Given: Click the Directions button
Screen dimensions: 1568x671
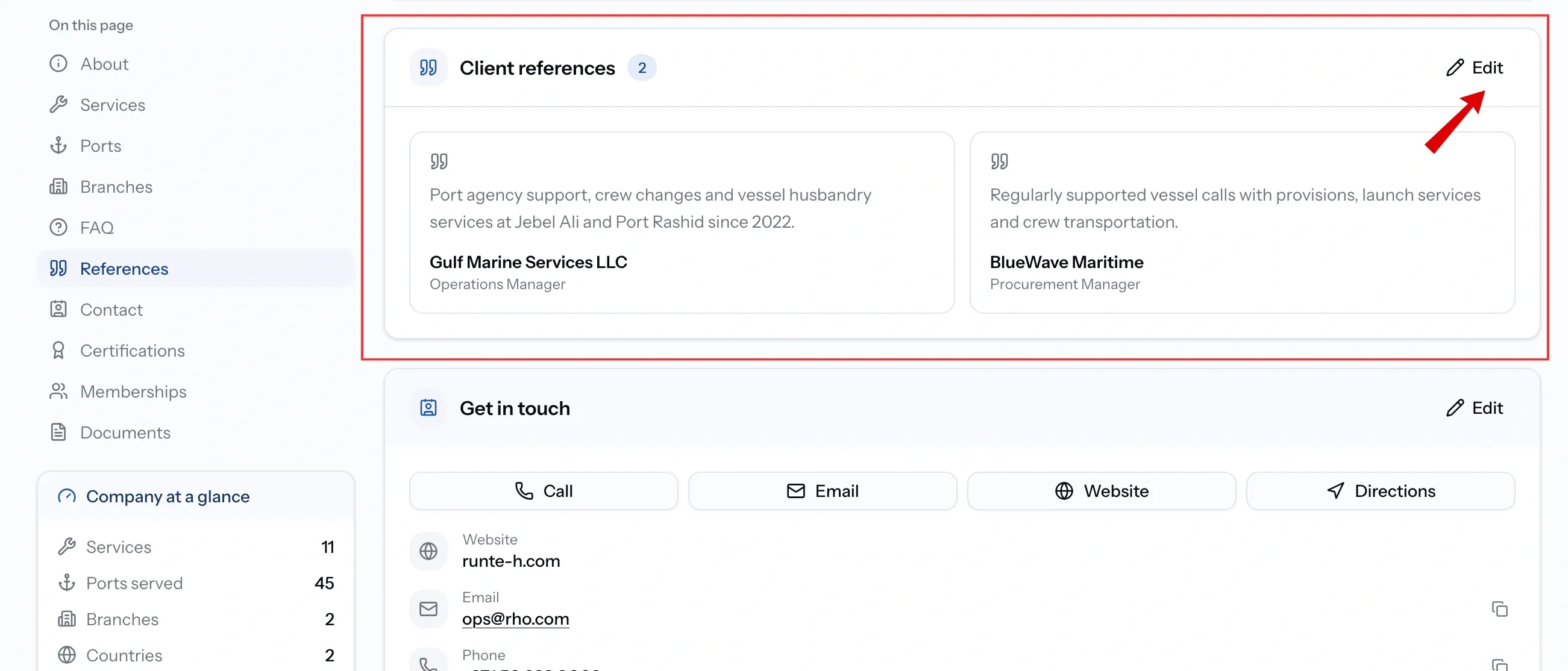Looking at the screenshot, I should [x=1381, y=491].
